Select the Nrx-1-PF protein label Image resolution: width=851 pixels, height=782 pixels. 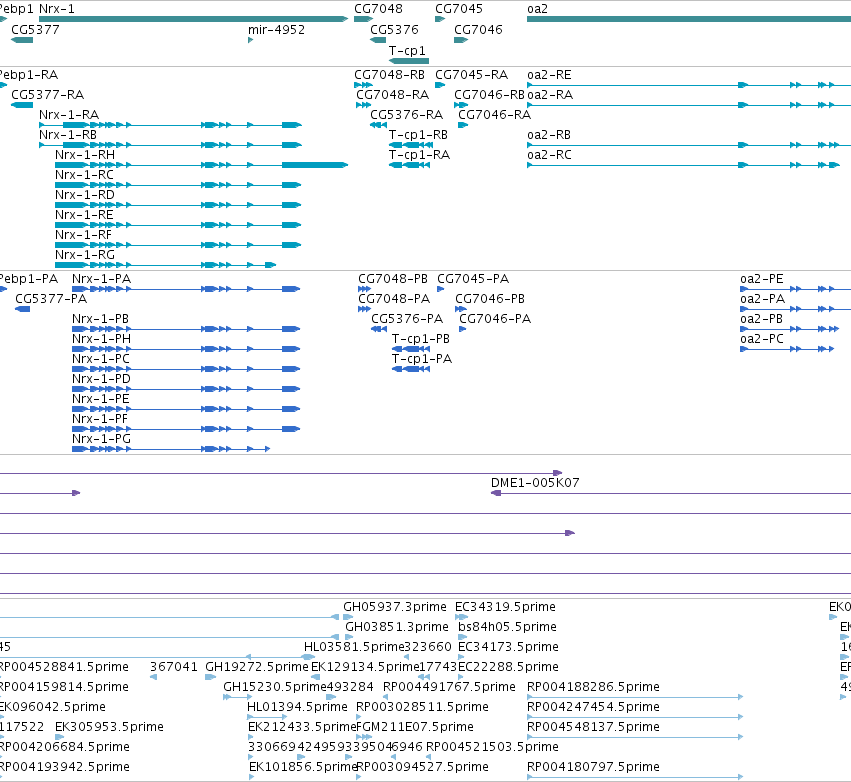pyautogui.click(x=100, y=419)
